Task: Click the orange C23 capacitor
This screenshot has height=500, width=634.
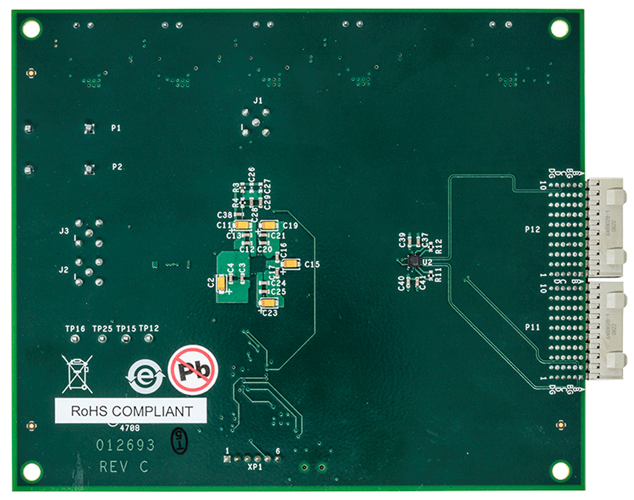Action: coord(267,303)
